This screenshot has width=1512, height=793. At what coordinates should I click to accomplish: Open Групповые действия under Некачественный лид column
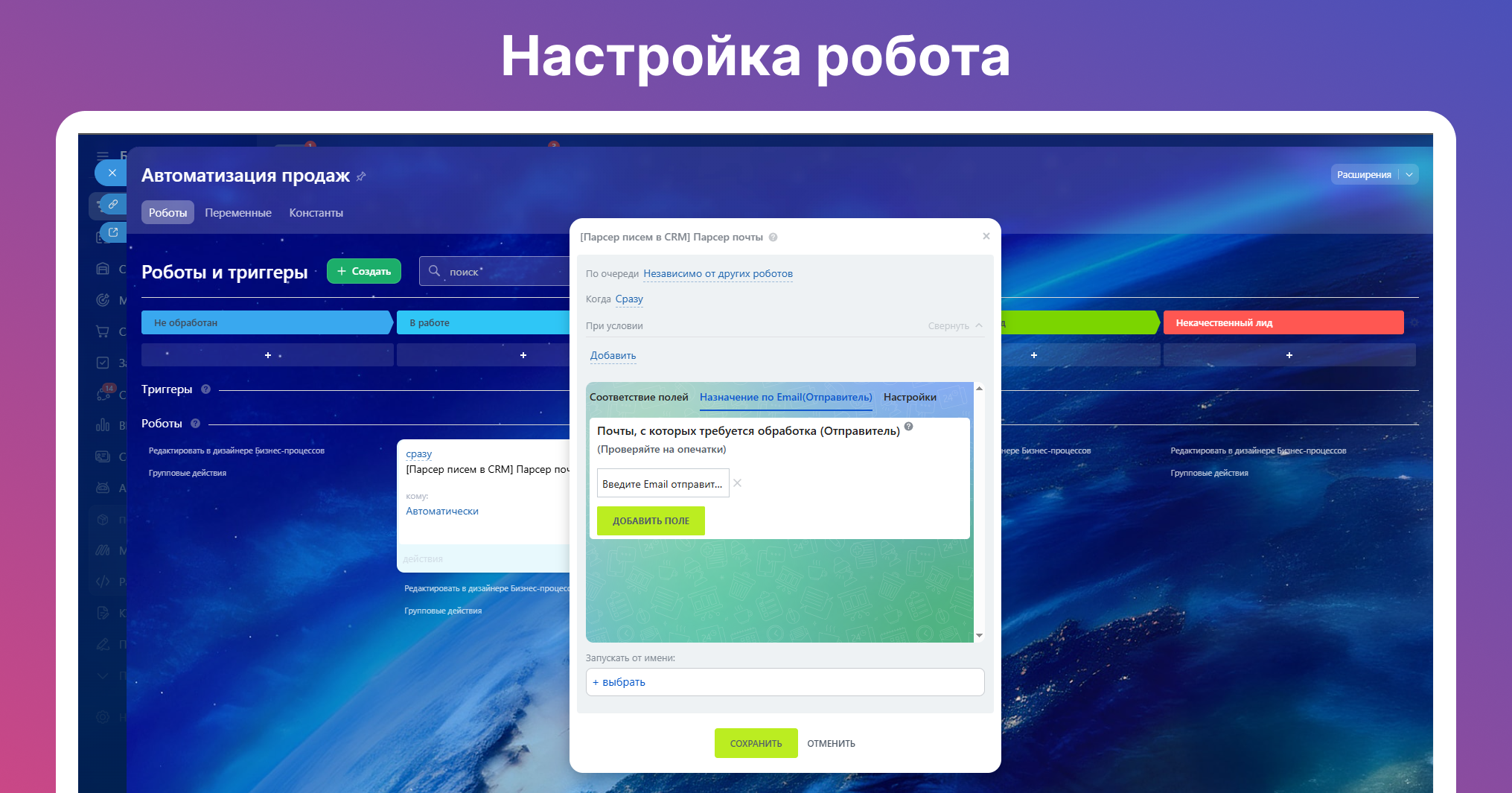[1209, 473]
